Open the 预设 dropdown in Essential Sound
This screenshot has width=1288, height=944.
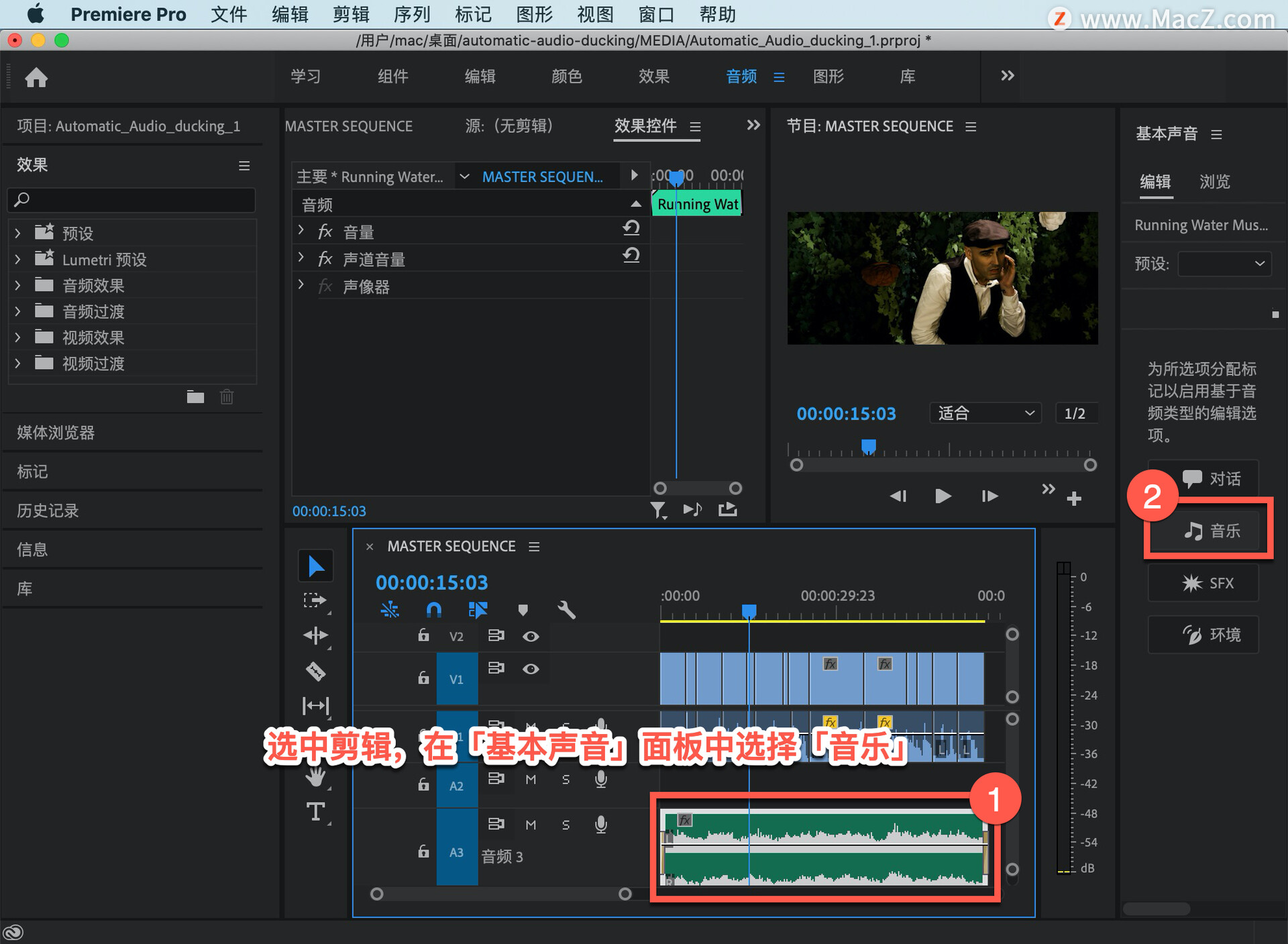tap(1225, 264)
